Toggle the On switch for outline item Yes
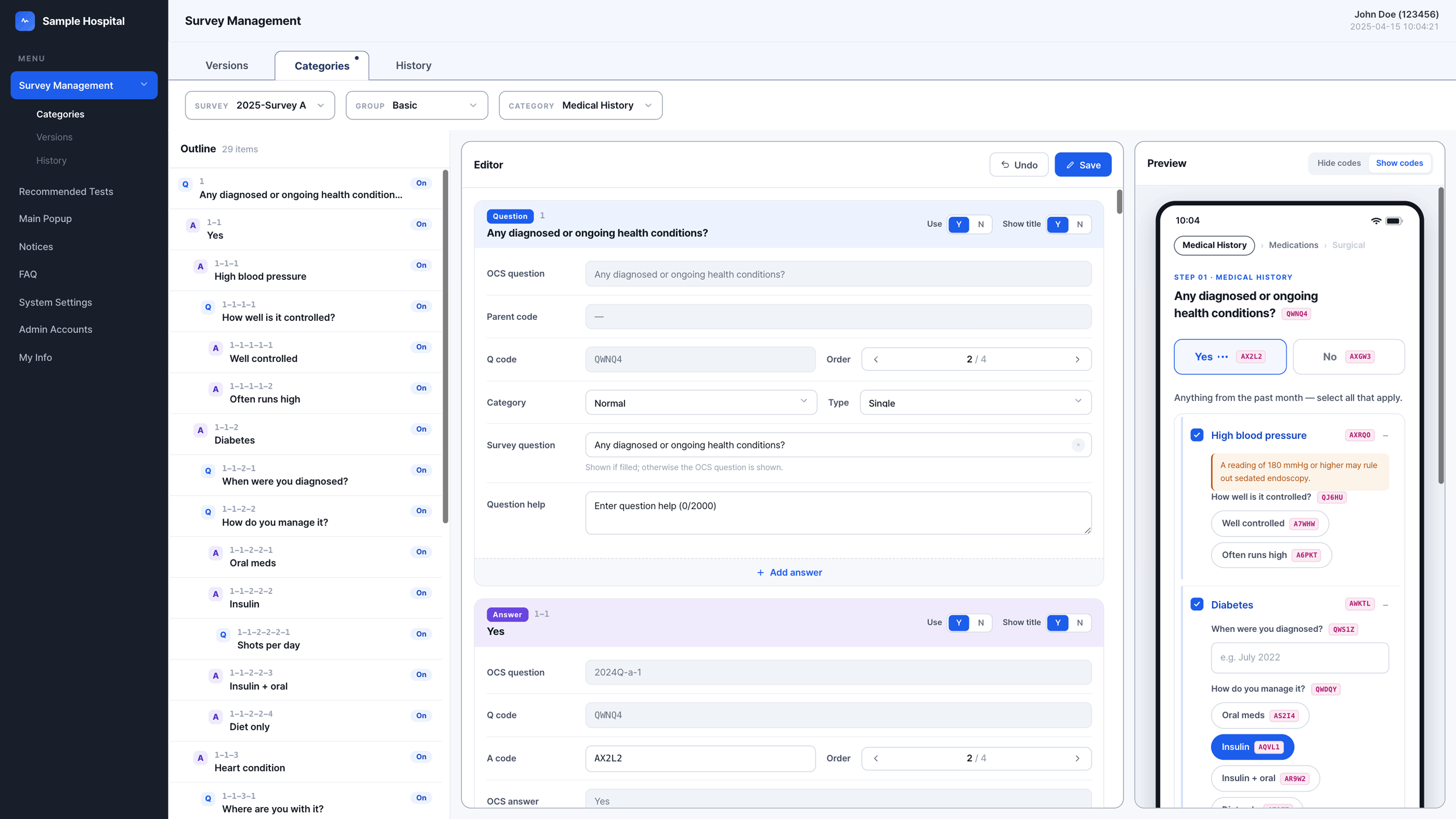This screenshot has height=819, width=1456. 421,224
